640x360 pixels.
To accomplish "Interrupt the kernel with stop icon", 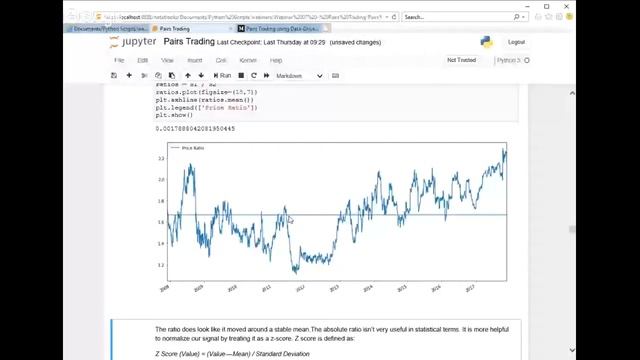I will [241, 76].
